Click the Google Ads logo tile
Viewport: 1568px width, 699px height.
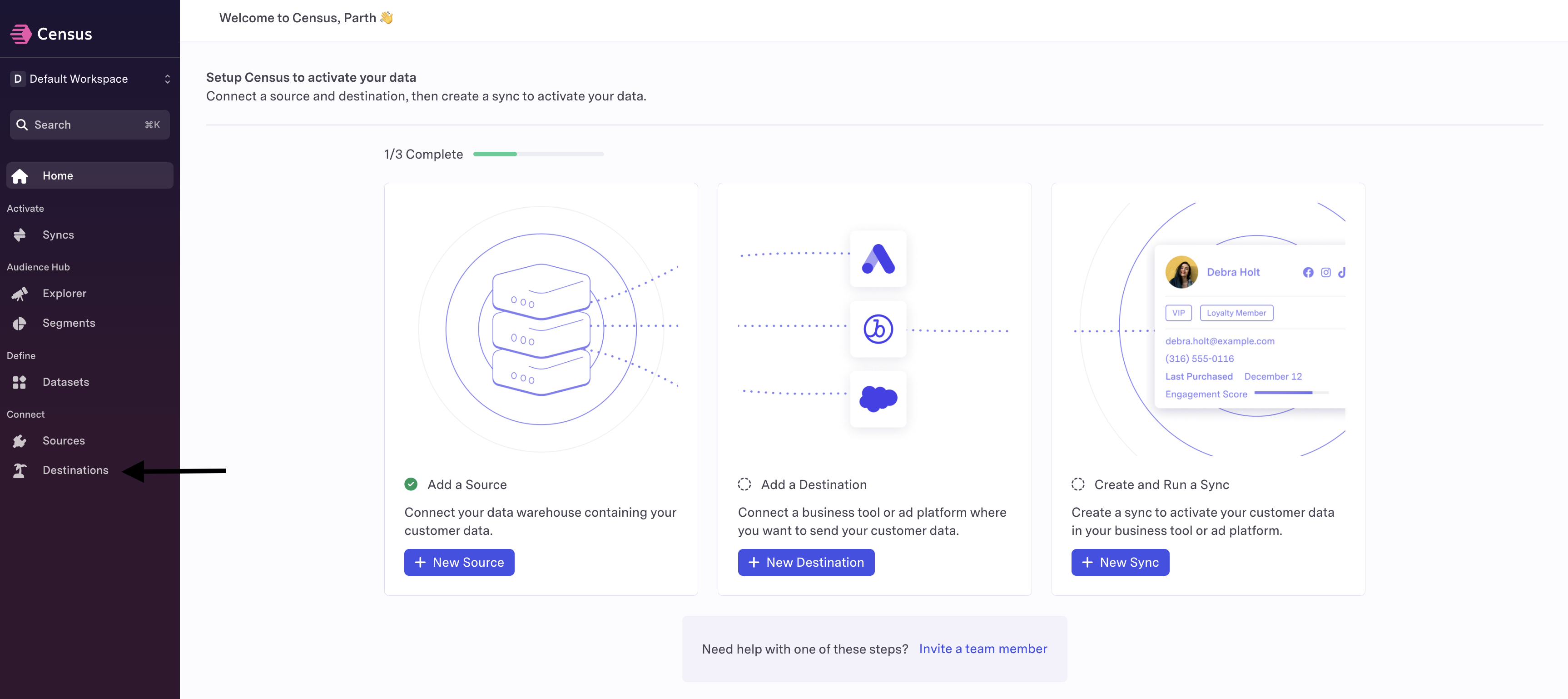point(878,259)
